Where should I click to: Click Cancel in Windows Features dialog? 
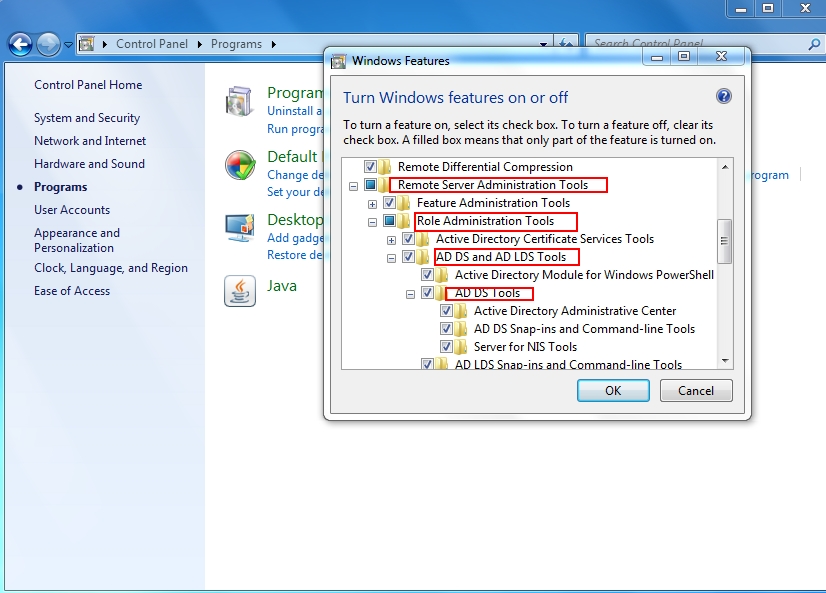pos(696,391)
